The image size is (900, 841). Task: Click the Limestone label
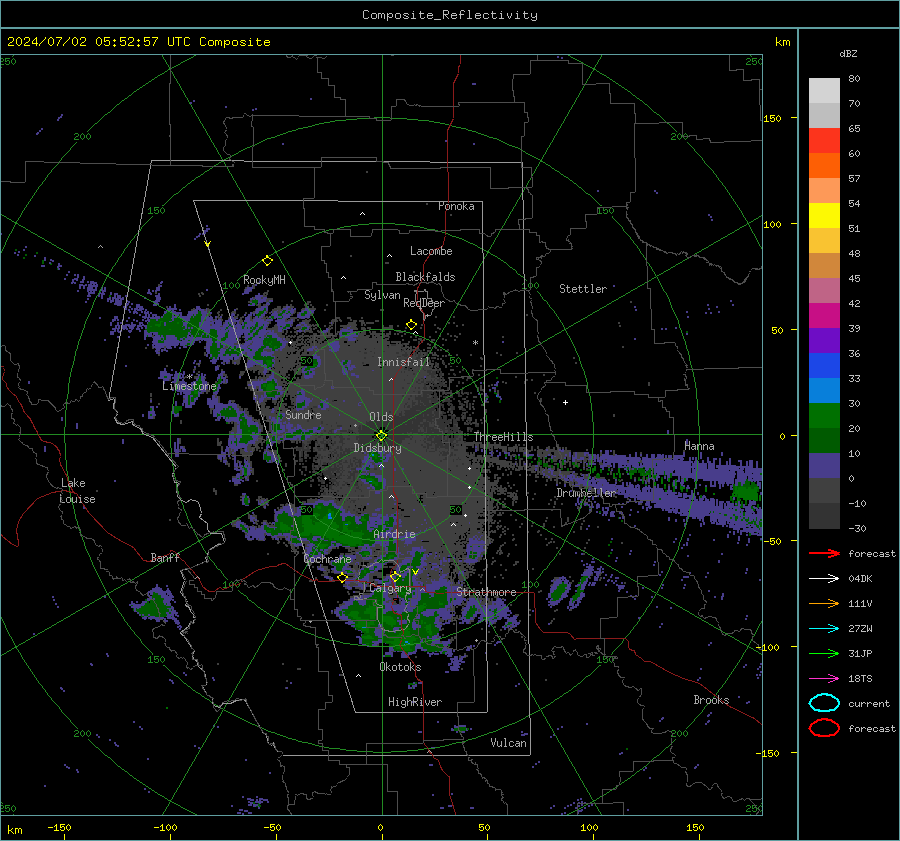click(189, 386)
